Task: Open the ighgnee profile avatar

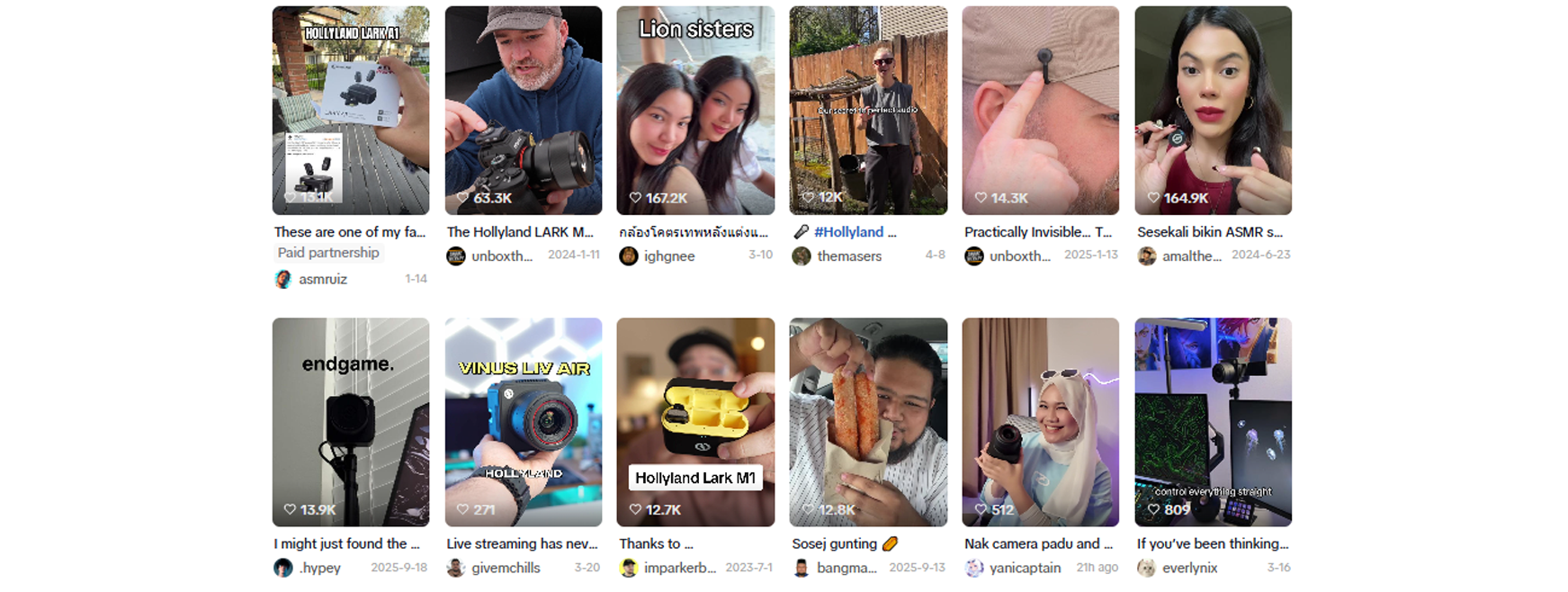Action: pos(629,256)
